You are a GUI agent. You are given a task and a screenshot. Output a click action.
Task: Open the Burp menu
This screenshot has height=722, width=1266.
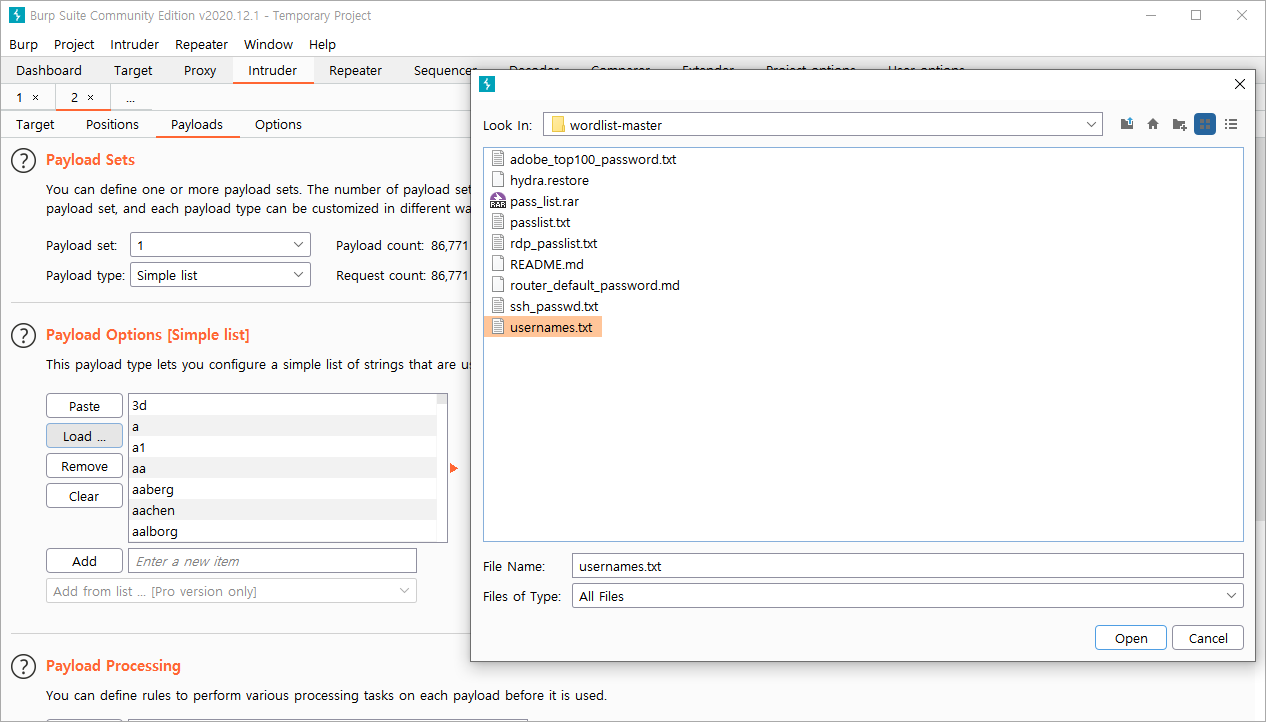point(23,45)
